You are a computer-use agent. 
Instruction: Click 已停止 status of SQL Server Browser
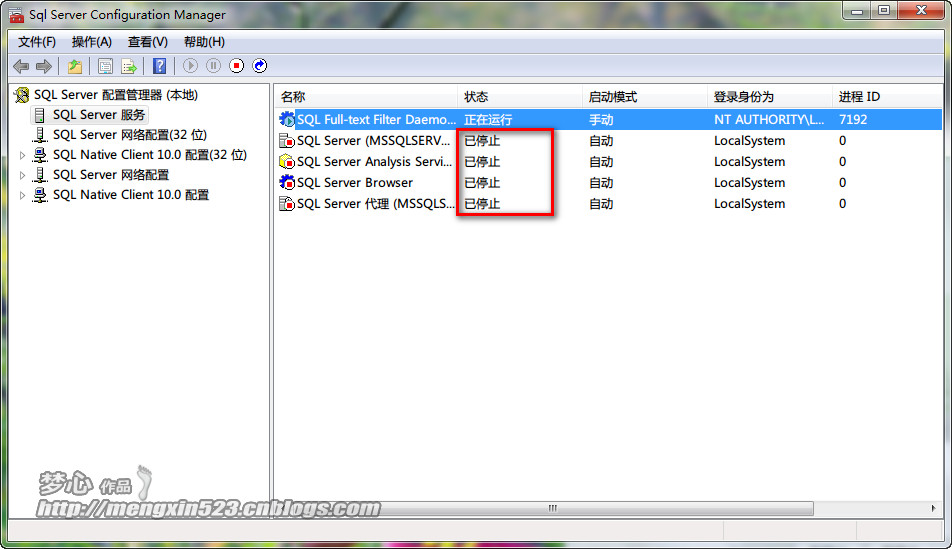tap(482, 183)
